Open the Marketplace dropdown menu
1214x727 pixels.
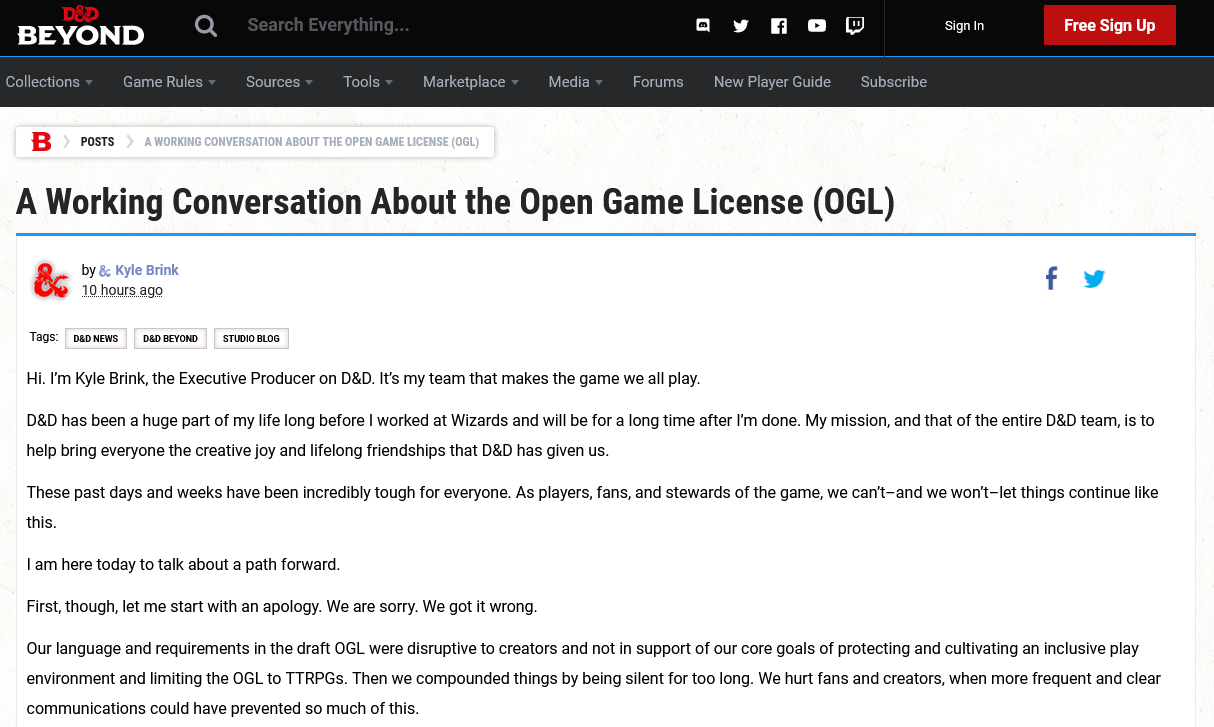(470, 82)
